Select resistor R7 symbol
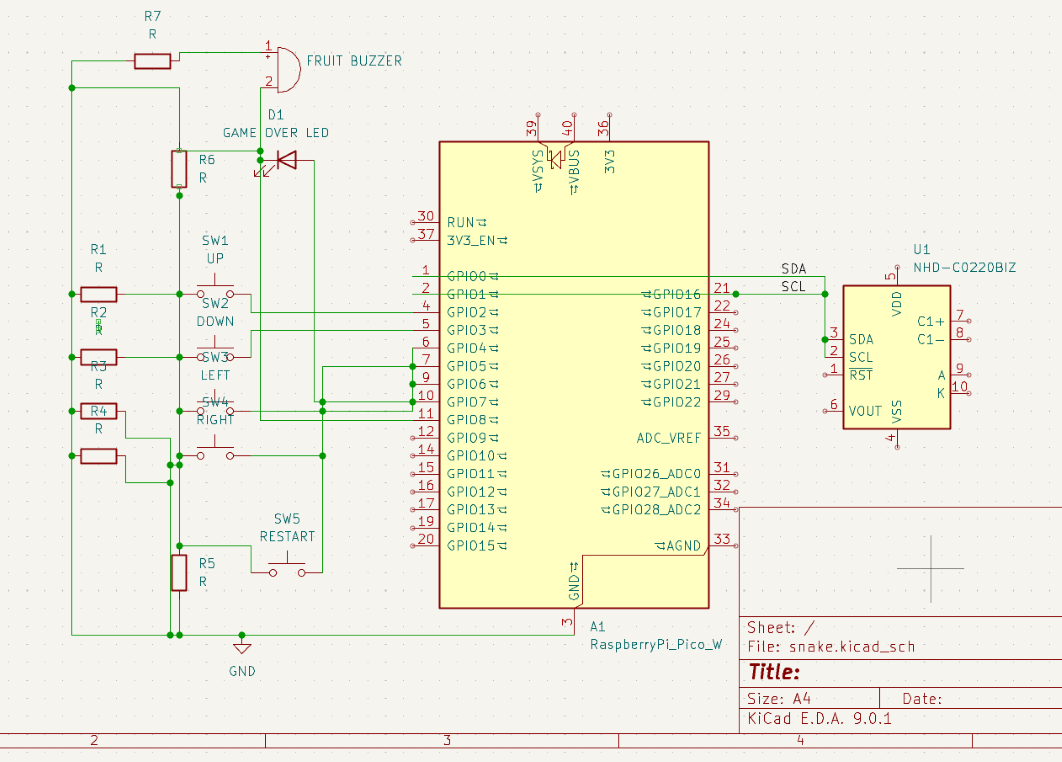The image size is (1062, 762). 152,61
